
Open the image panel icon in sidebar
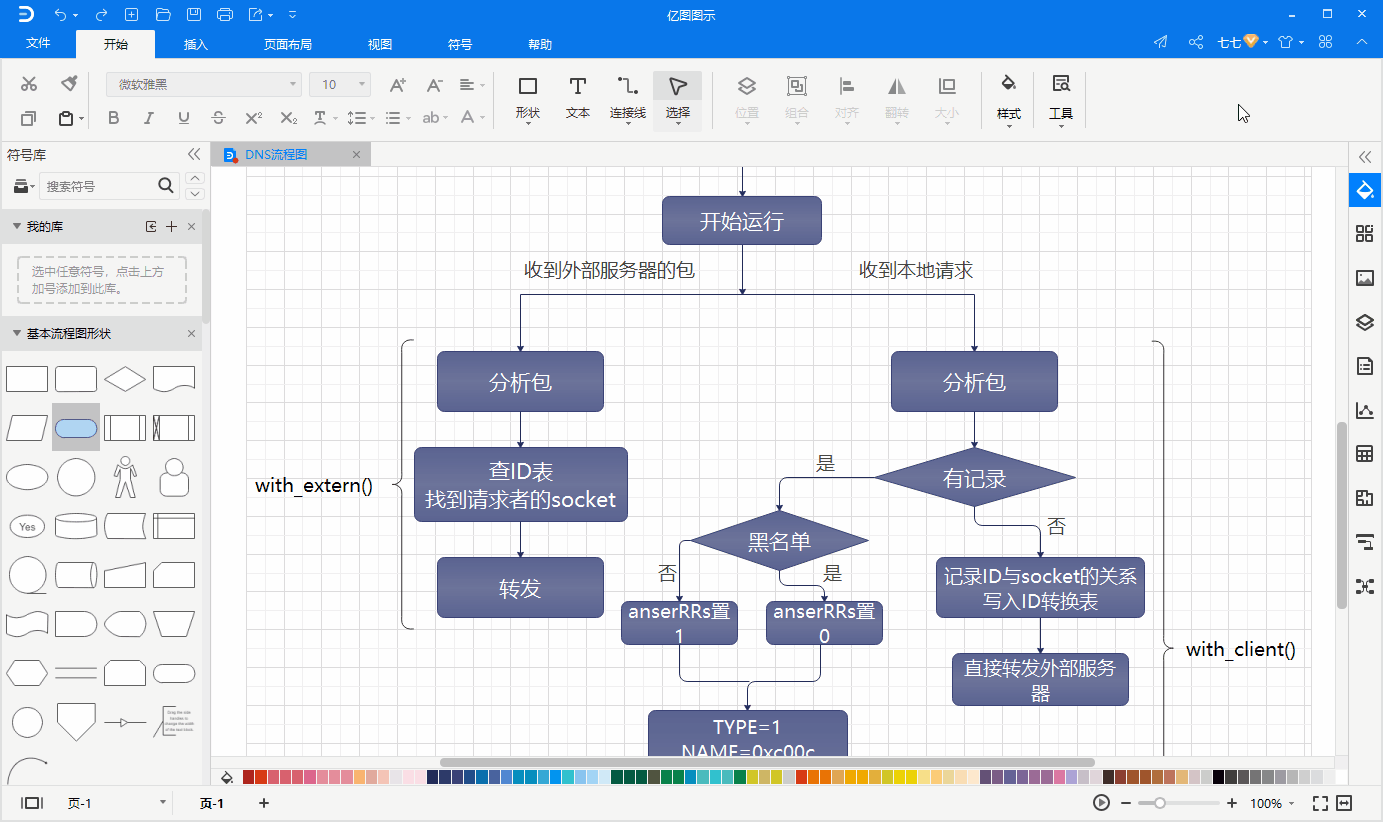[x=1365, y=278]
